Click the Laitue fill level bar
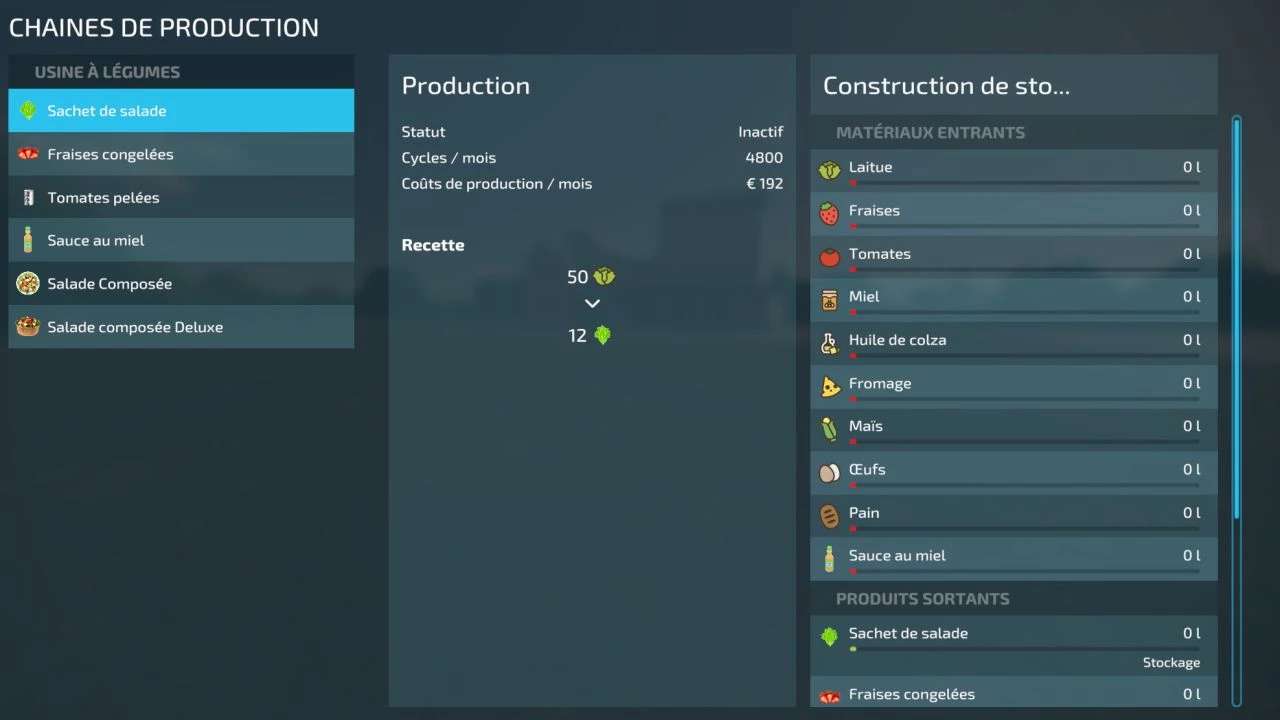The width and height of the screenshot is (1280, 720). pos(1024,183)
